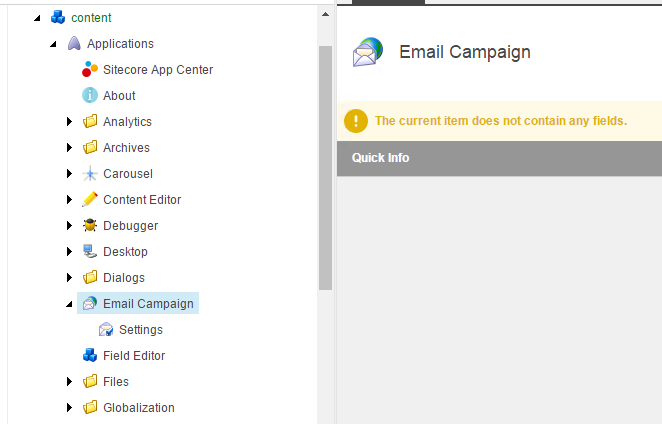
Task: Expand the Analytics folder node
Action: pos(69,122)
